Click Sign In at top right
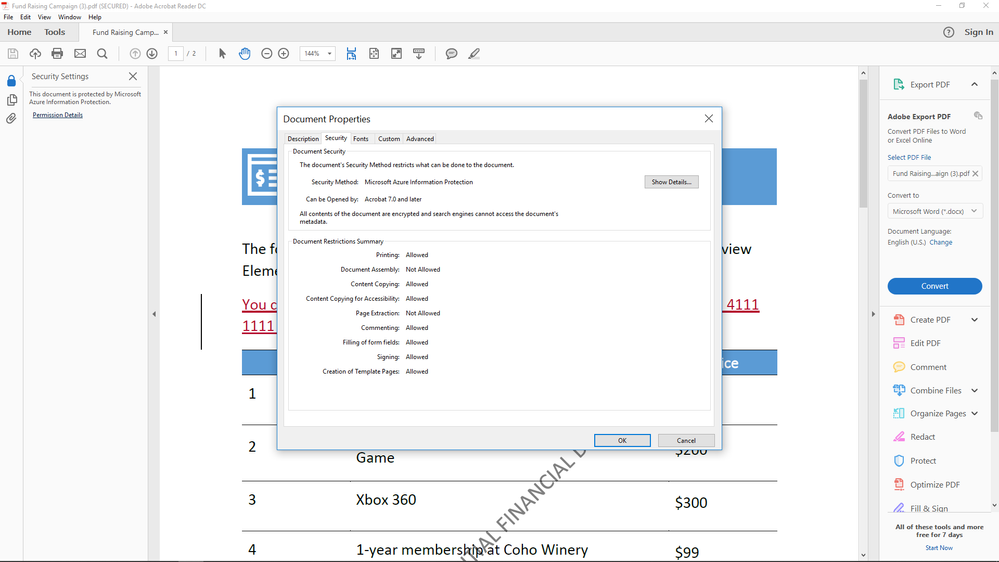Image resolution: width=999 pixels, height=562 pixels. point(979,32)
